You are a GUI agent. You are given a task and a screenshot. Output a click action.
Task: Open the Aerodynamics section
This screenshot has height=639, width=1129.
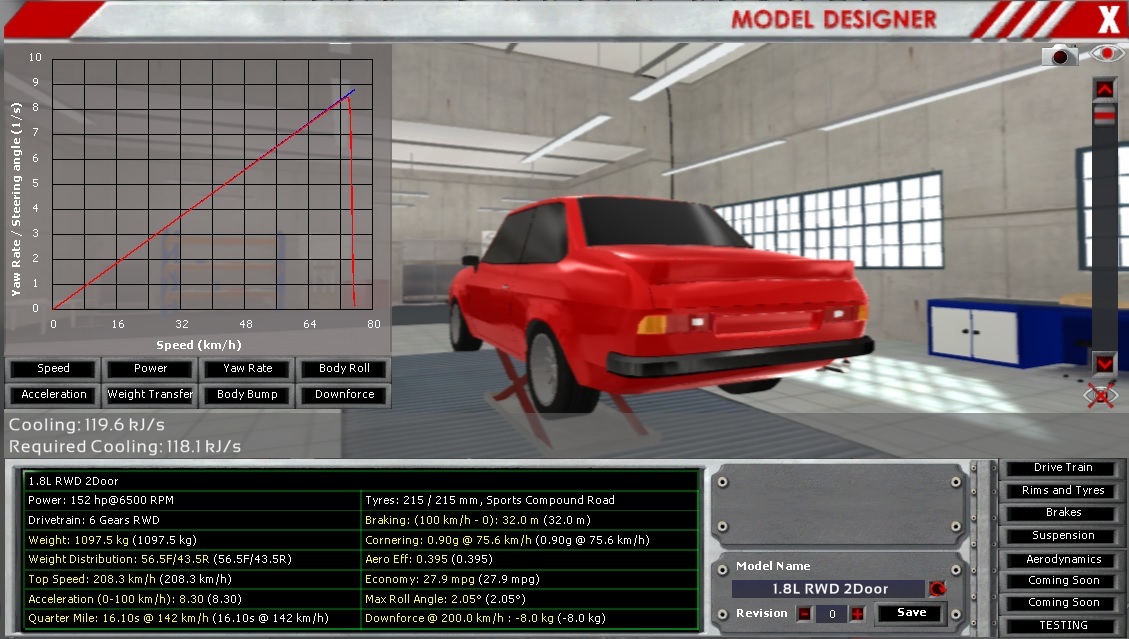[x=1063, y=559]
